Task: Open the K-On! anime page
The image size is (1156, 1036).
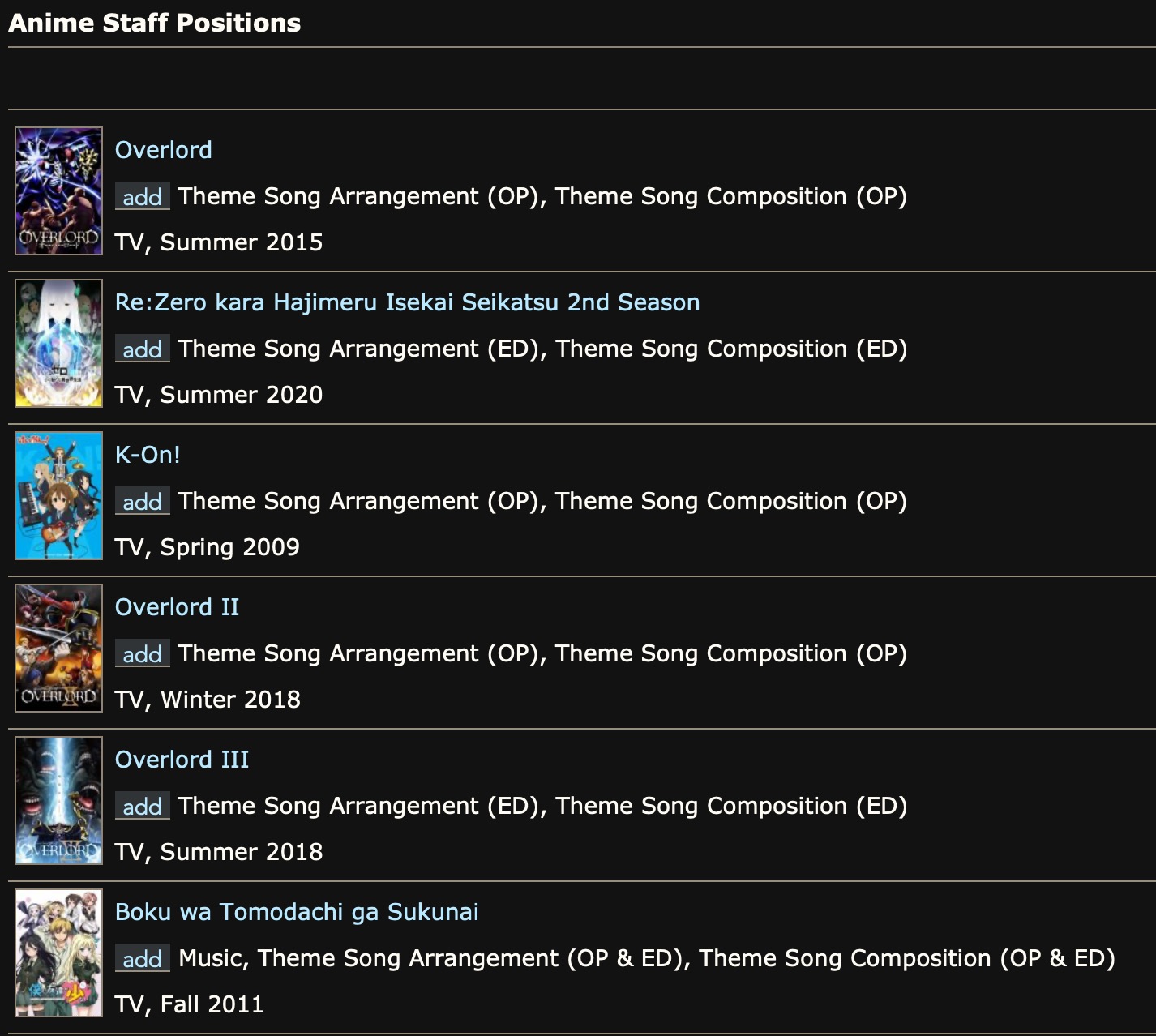Action: tap(148, 455)
